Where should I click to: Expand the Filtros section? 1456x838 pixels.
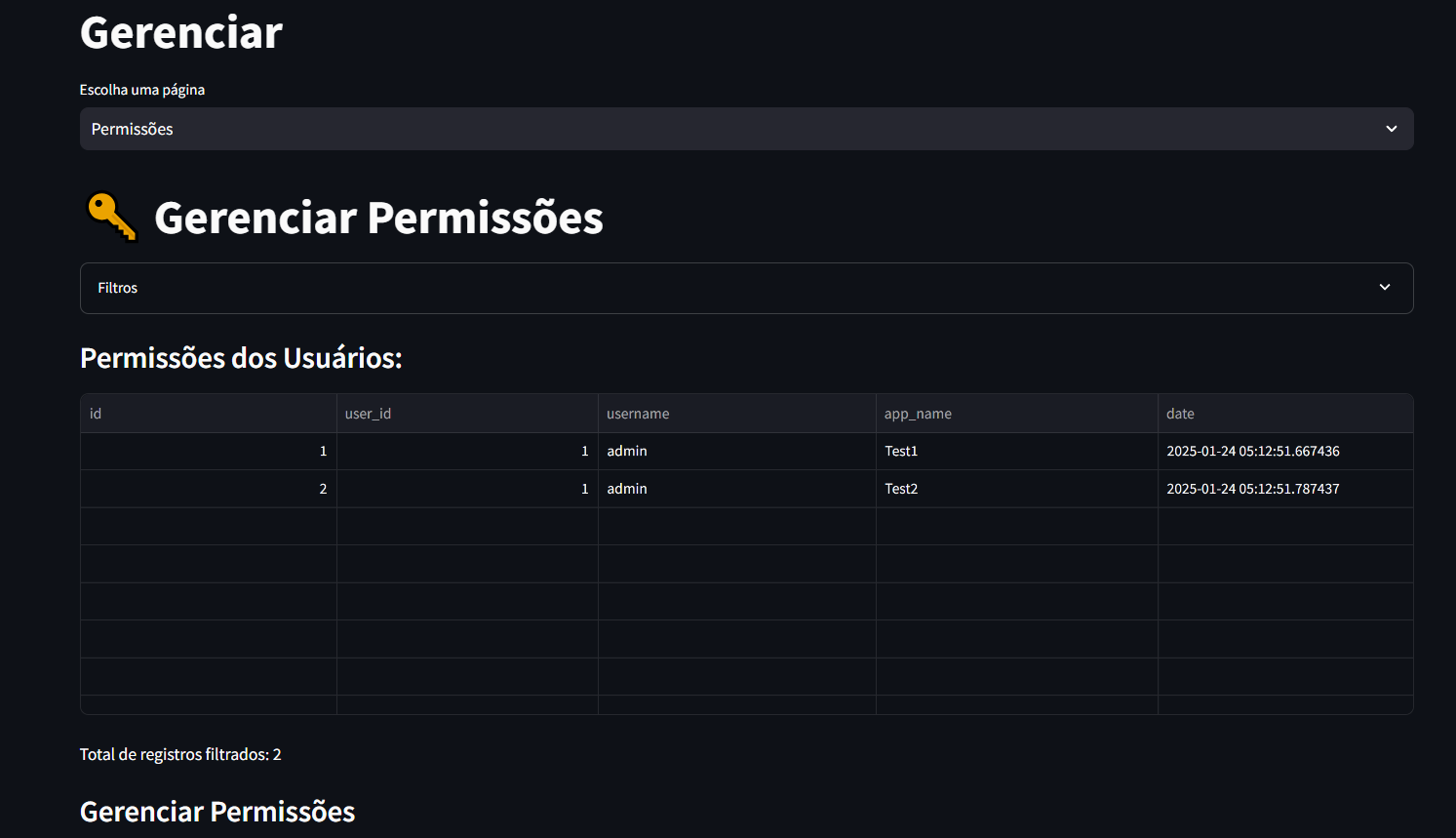(746, 288)
